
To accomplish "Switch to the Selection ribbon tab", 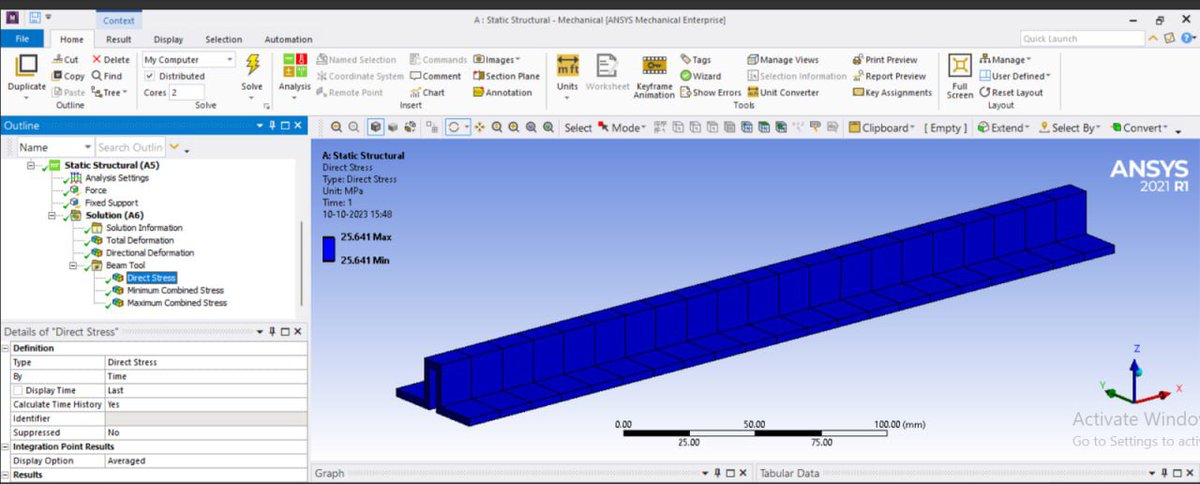I will 224,39.
